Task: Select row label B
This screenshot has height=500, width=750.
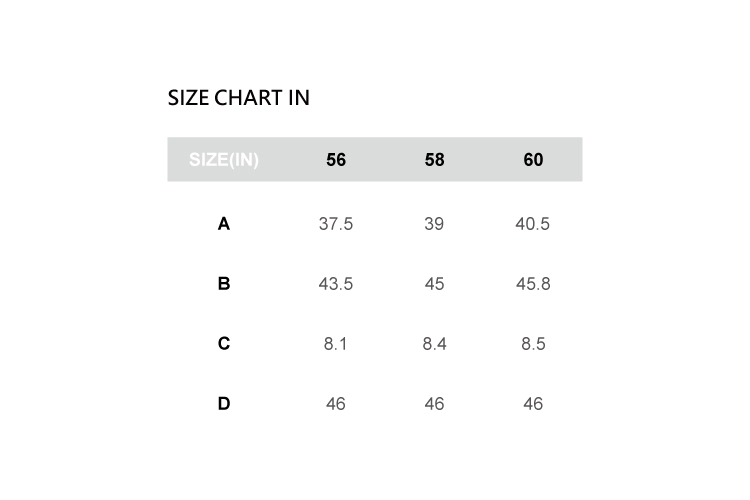Action: click(x=224, y=284)
